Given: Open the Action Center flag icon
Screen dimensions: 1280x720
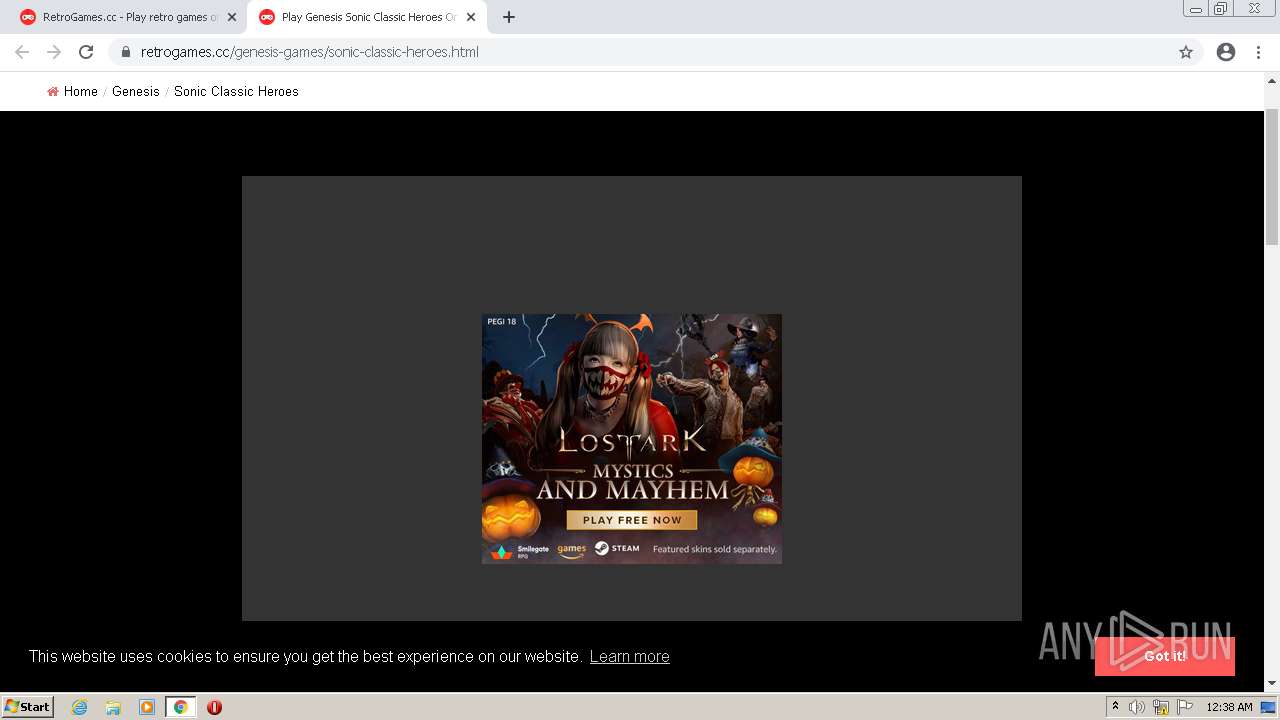Looking at the screenshot, I should click(x=1185, y=707).
